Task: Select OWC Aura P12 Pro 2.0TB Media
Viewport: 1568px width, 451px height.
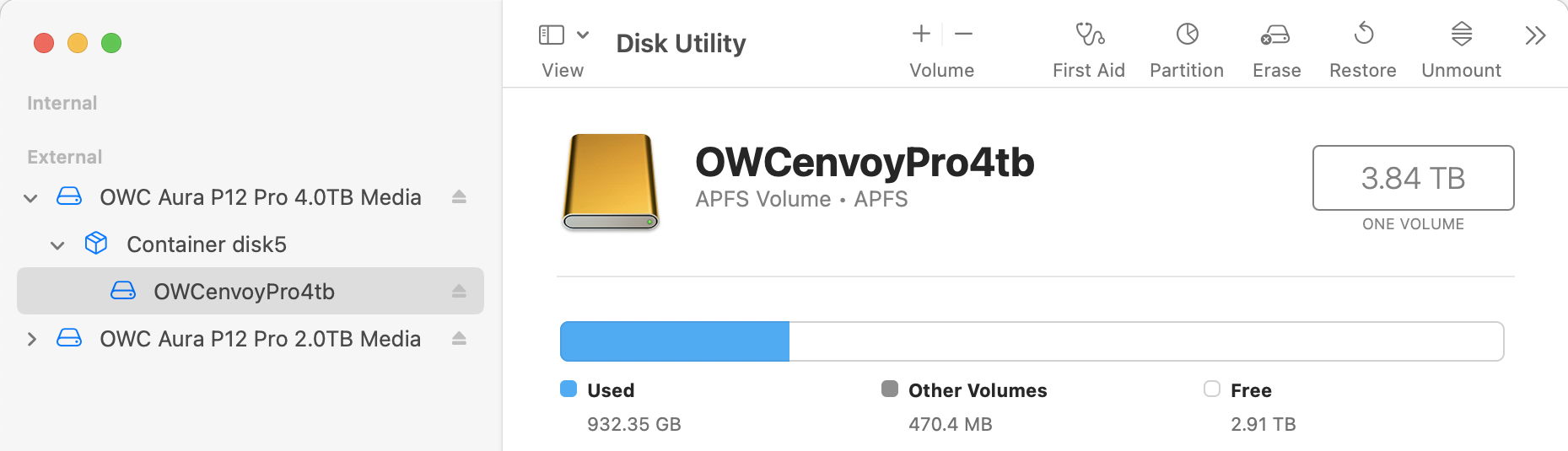Action: click(260, 339)
